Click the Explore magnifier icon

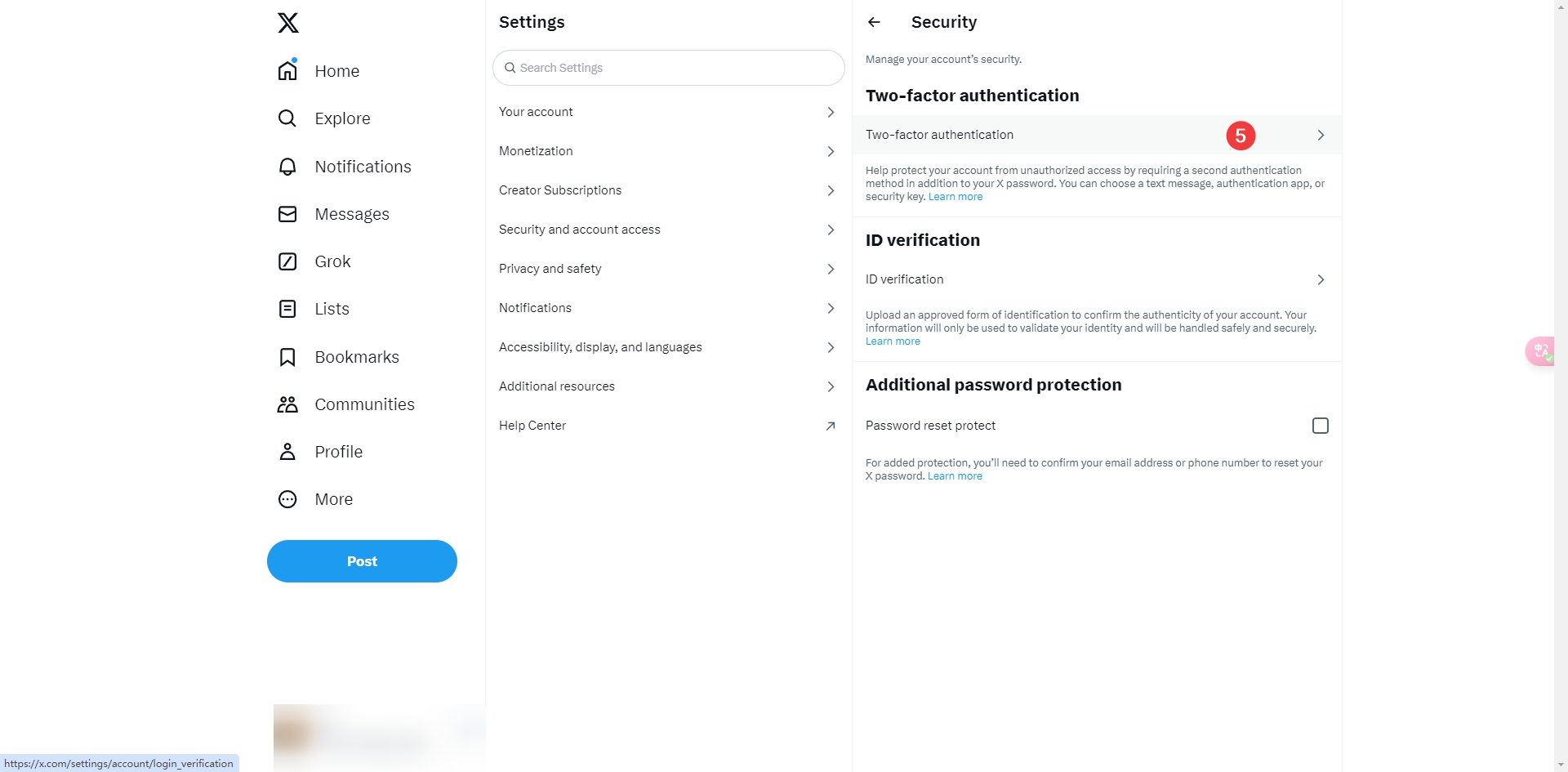(x=287, y=118)
